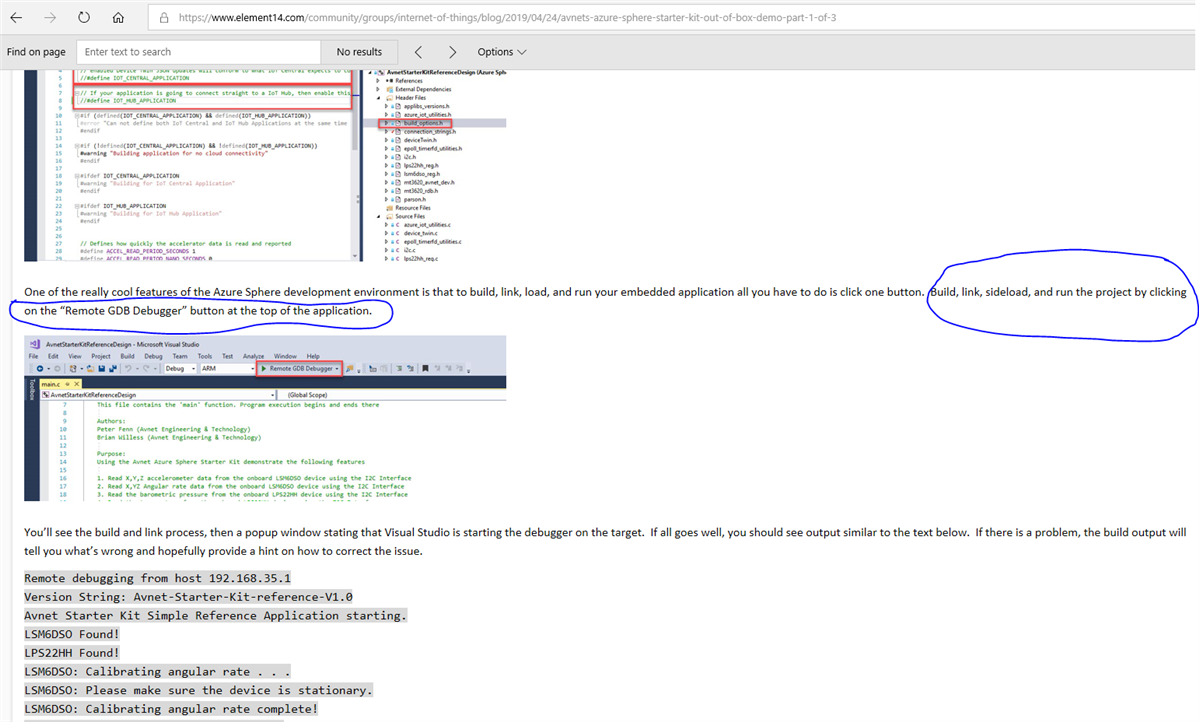Reload the page with the refresh icon

point(84,17)
